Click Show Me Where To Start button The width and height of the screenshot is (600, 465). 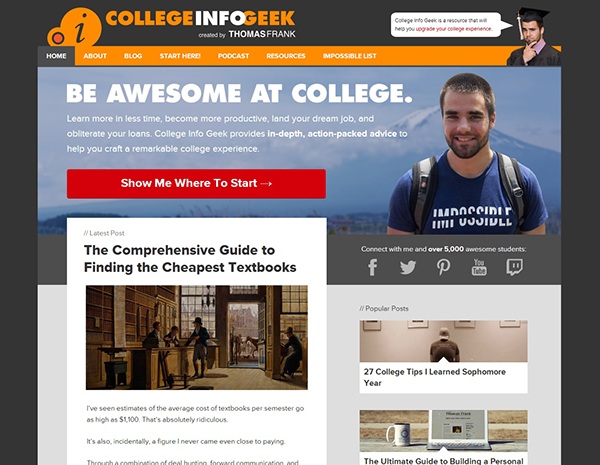pos(196,184)
